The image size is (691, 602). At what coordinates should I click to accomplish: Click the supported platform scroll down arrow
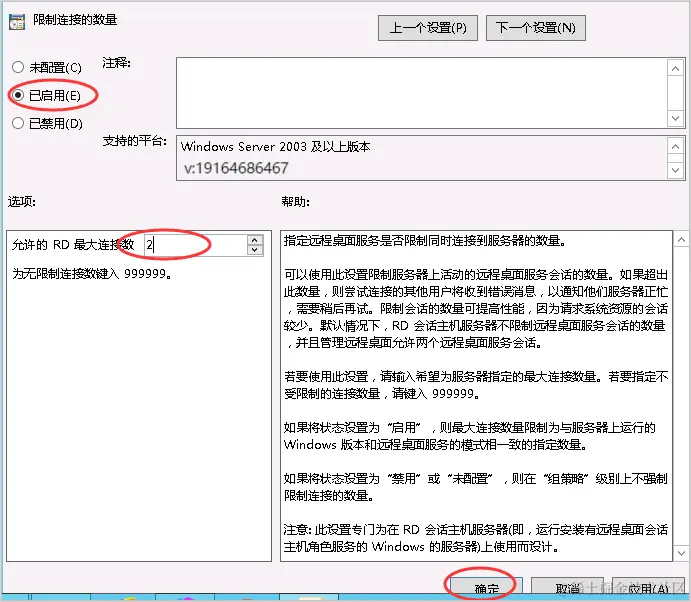click(x=675, y=170)
